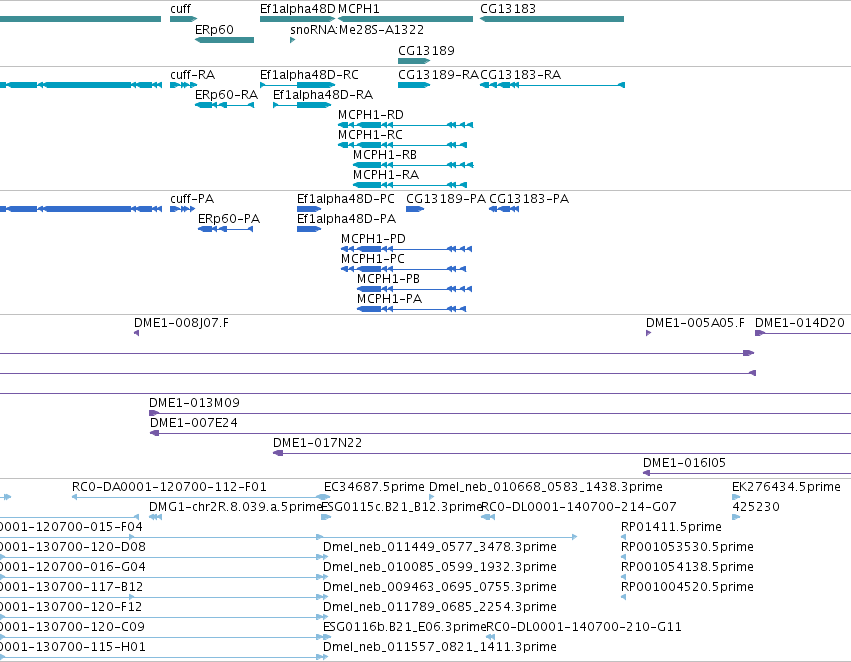Click the MCPH1-RA transcript label
The image size is (851, 662).
[385, 175]
